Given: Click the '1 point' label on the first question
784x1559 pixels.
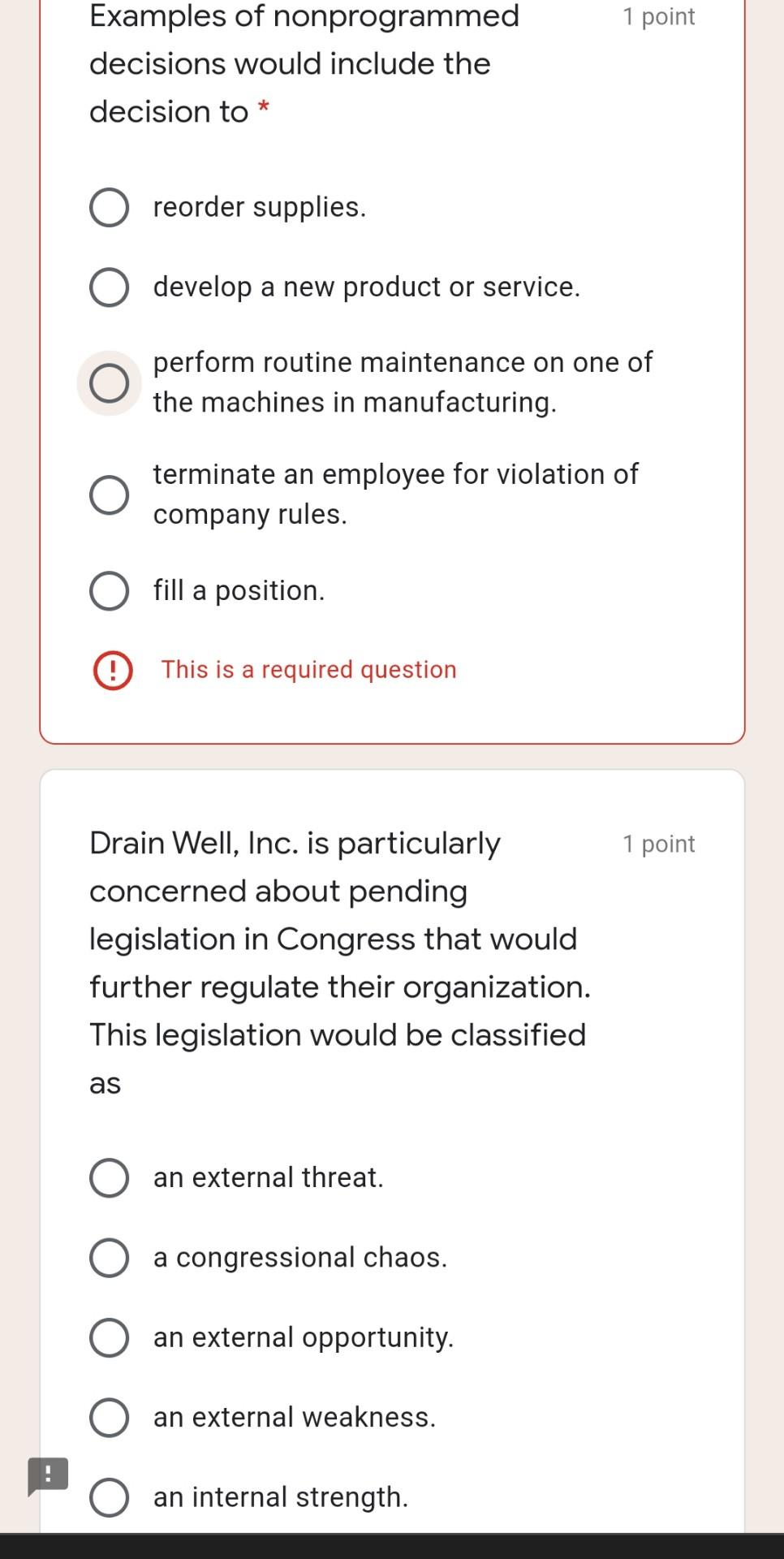Looking at the screenshot, I should (x=658, y=16).
